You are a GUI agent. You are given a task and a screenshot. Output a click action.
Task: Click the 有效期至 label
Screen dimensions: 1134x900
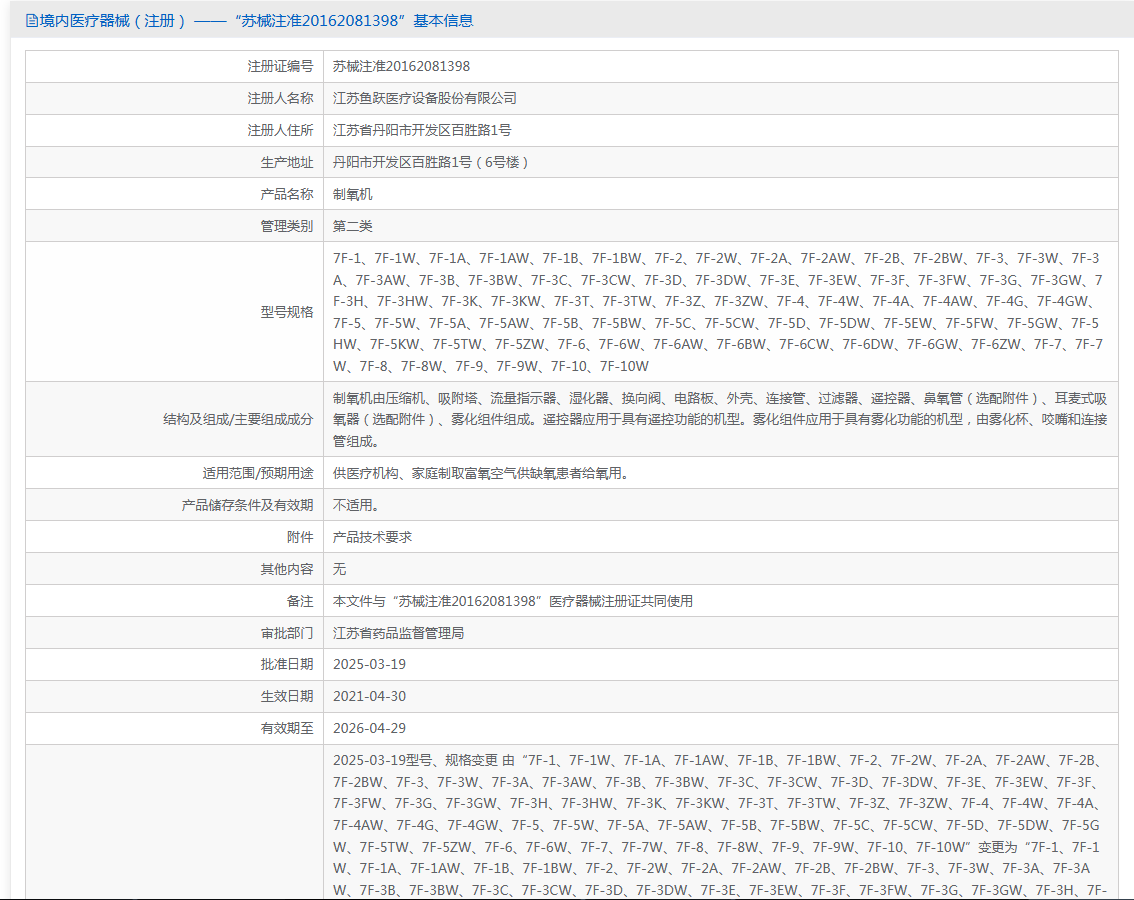point(286,728)
